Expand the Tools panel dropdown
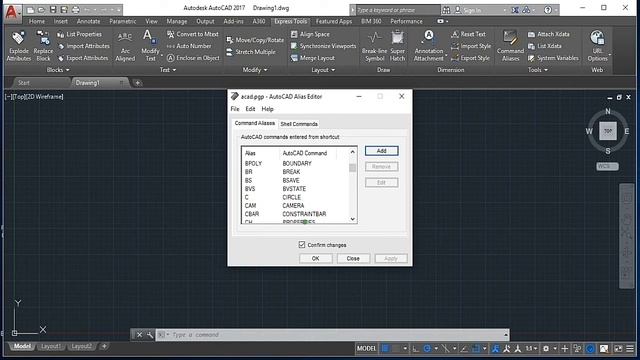 click(x=537, y=70)
